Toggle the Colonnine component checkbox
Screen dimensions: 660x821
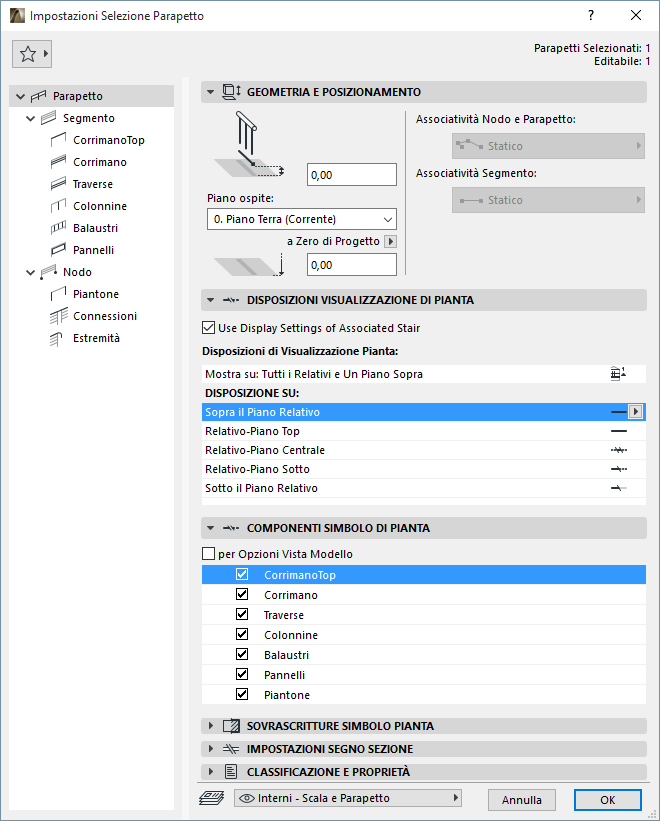pyautogui.click(x=242, y=634)
